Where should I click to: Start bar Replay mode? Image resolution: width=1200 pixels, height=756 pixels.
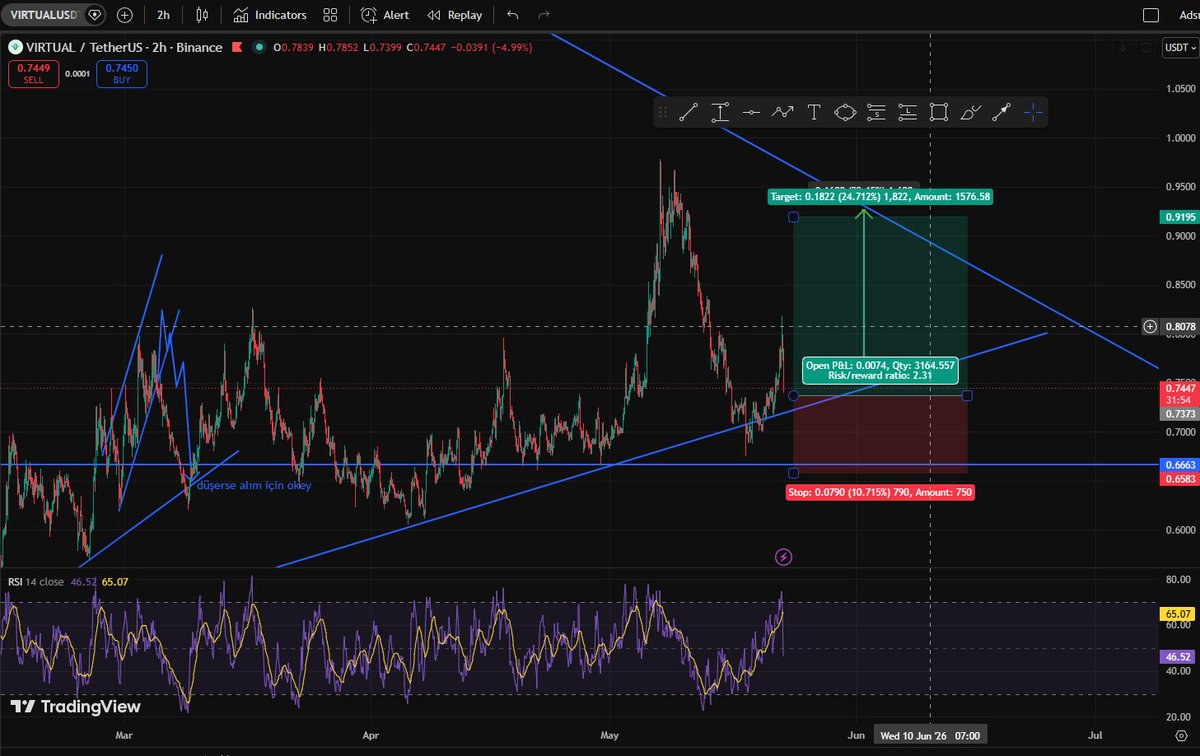point(454,15)
